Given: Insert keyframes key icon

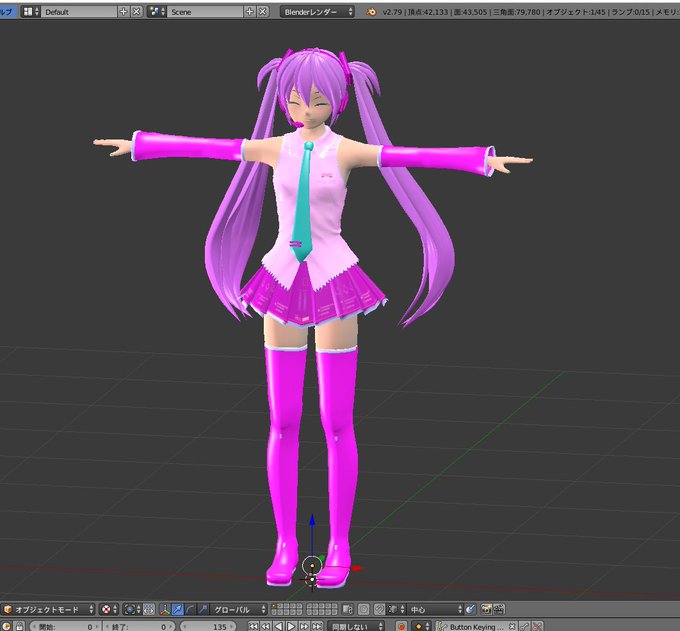Looking at the screenshot, I should click(x=525, y=627).
